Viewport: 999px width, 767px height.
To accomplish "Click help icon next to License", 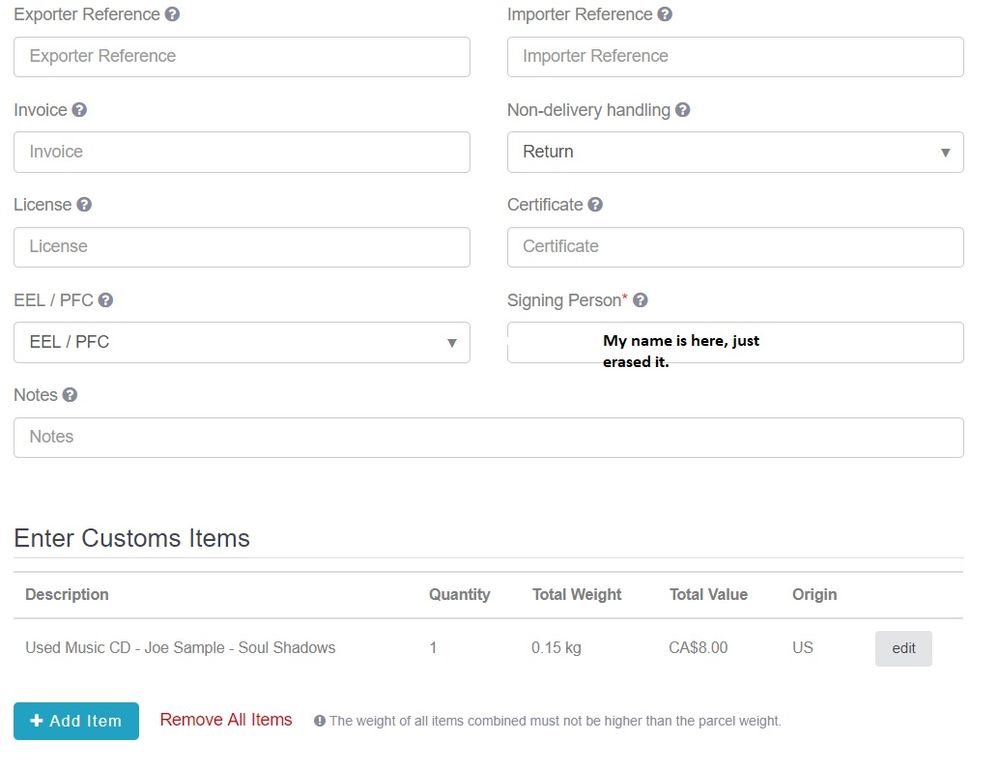I will (84, 205).
